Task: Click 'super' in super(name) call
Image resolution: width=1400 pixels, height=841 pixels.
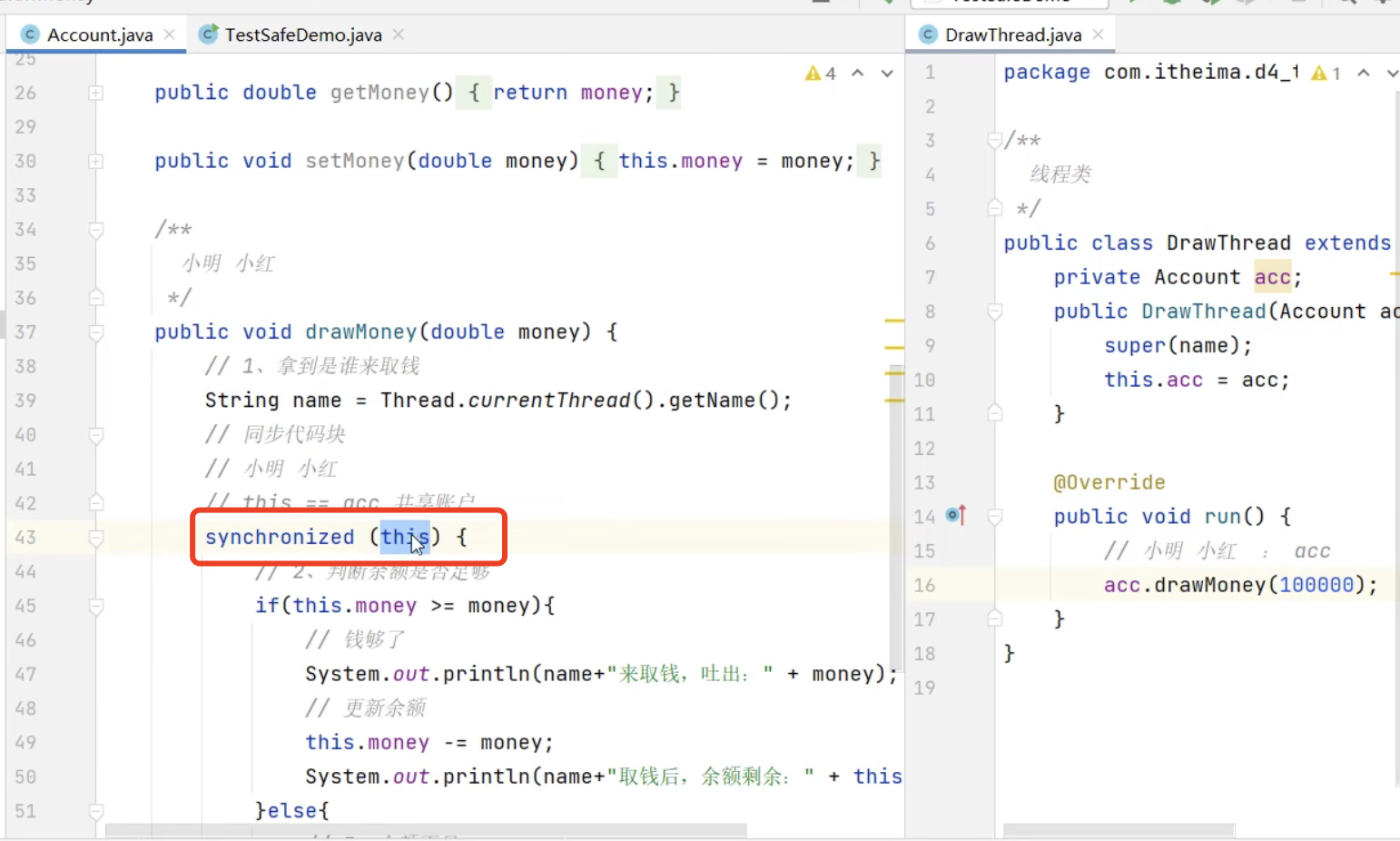Action: tap(1135, 346)
